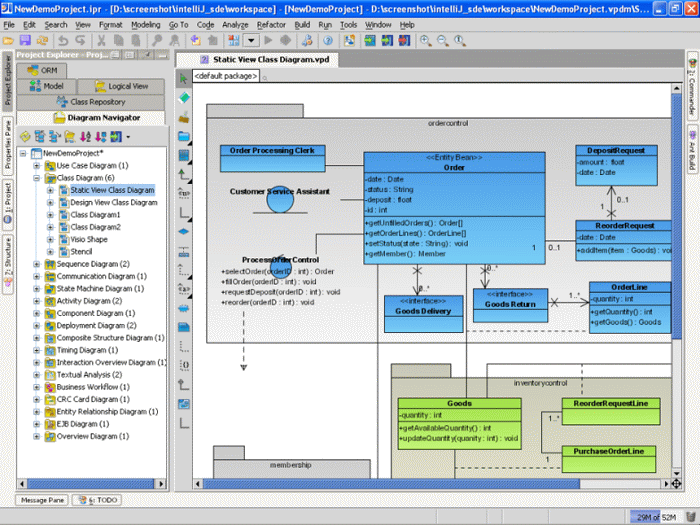700x525 pixels.
Task: Click the memory indicator 29M of 52M
Action: 655,517
